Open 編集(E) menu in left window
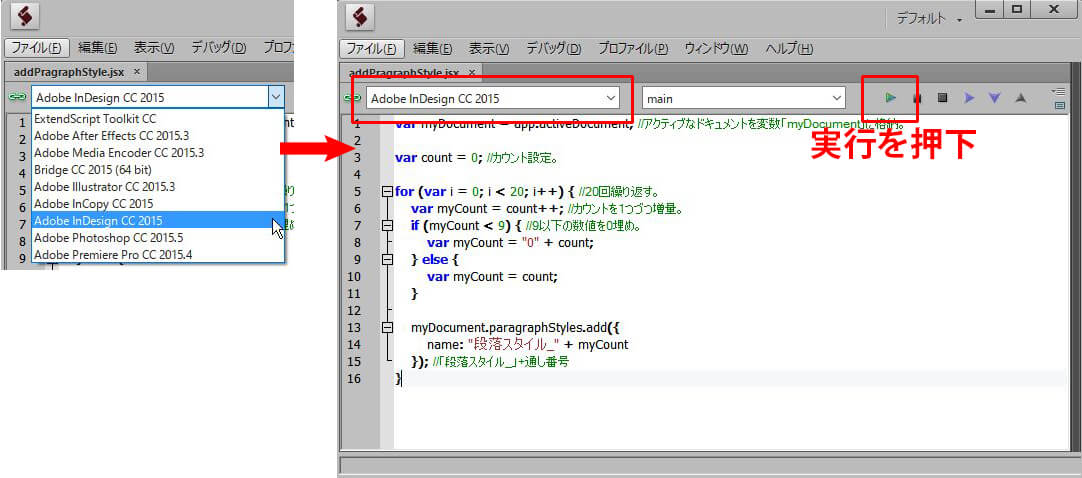This screenshot has height=478, width=1082. coord(97,48)
